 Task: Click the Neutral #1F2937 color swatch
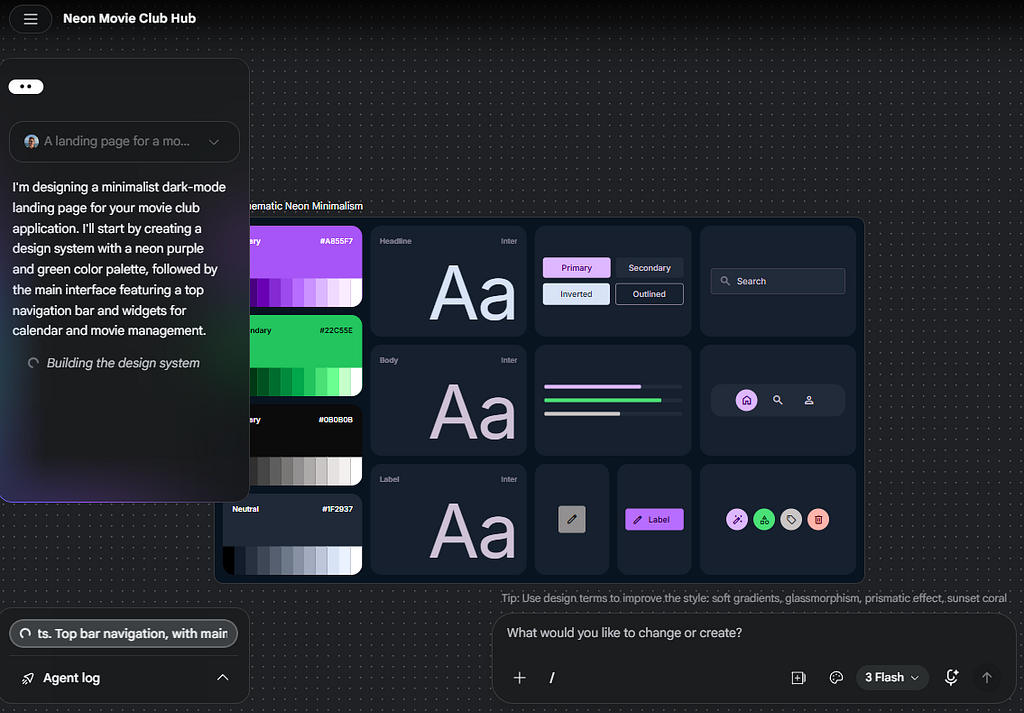(x=293, y=534)
